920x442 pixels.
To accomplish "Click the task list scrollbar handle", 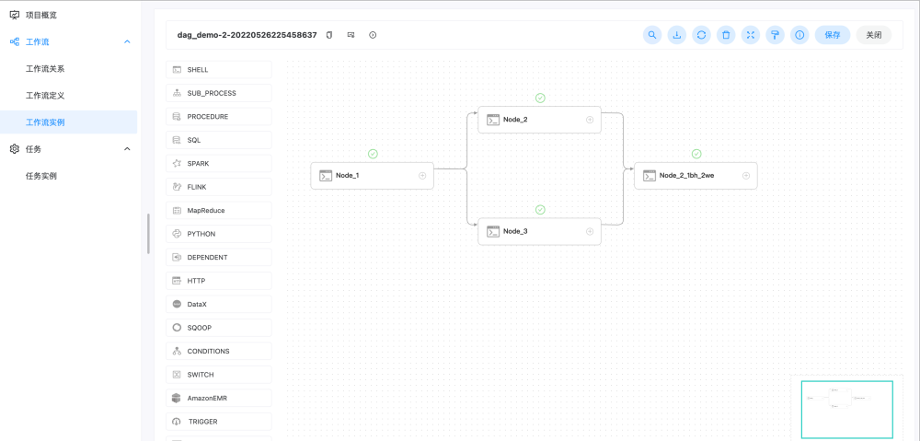I will point(148,234).
